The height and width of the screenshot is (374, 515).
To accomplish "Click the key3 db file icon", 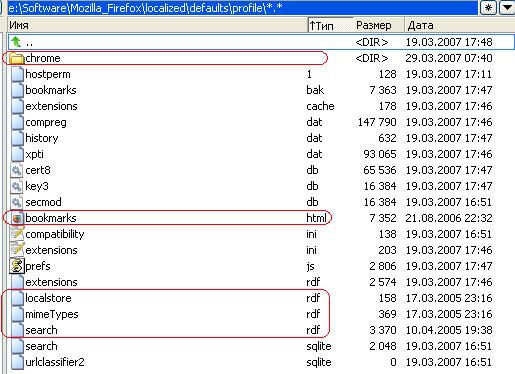I will point(17,186).
